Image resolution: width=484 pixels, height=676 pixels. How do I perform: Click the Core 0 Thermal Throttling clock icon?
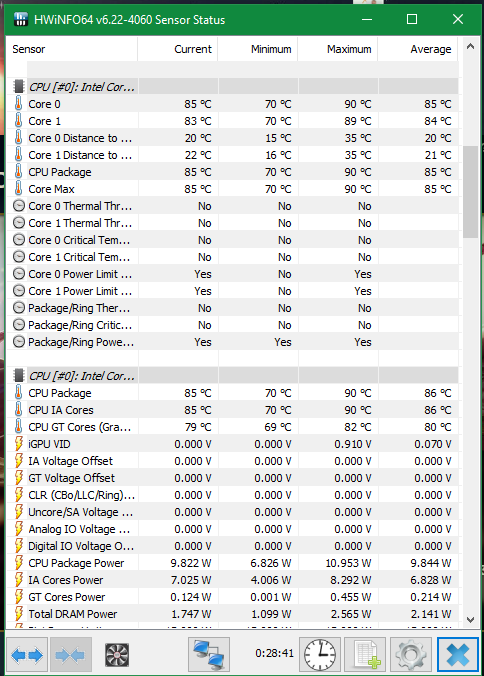click(x=19, y=206)
